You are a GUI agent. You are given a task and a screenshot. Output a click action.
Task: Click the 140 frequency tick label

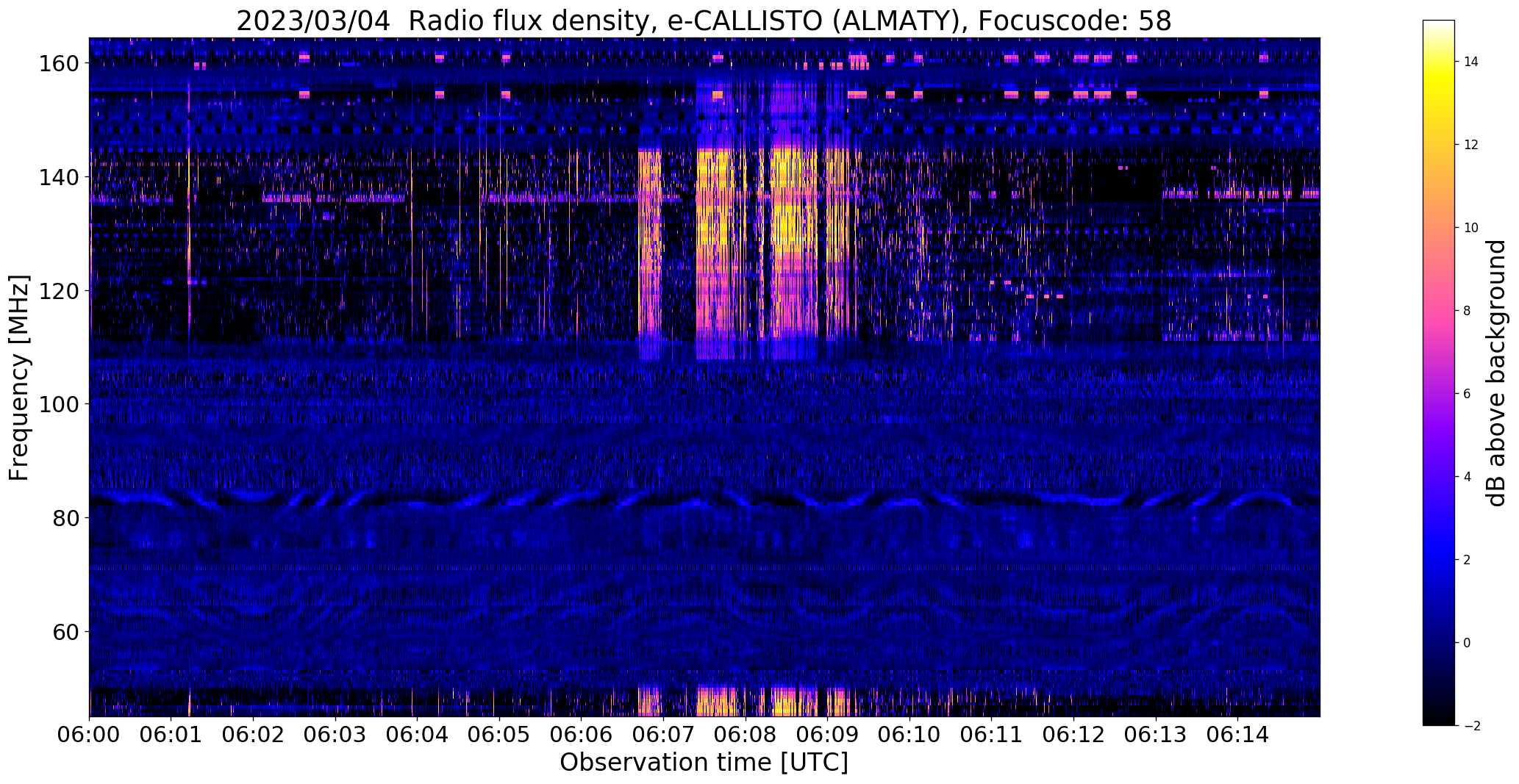pyautogui.click(x=58, y=177)
